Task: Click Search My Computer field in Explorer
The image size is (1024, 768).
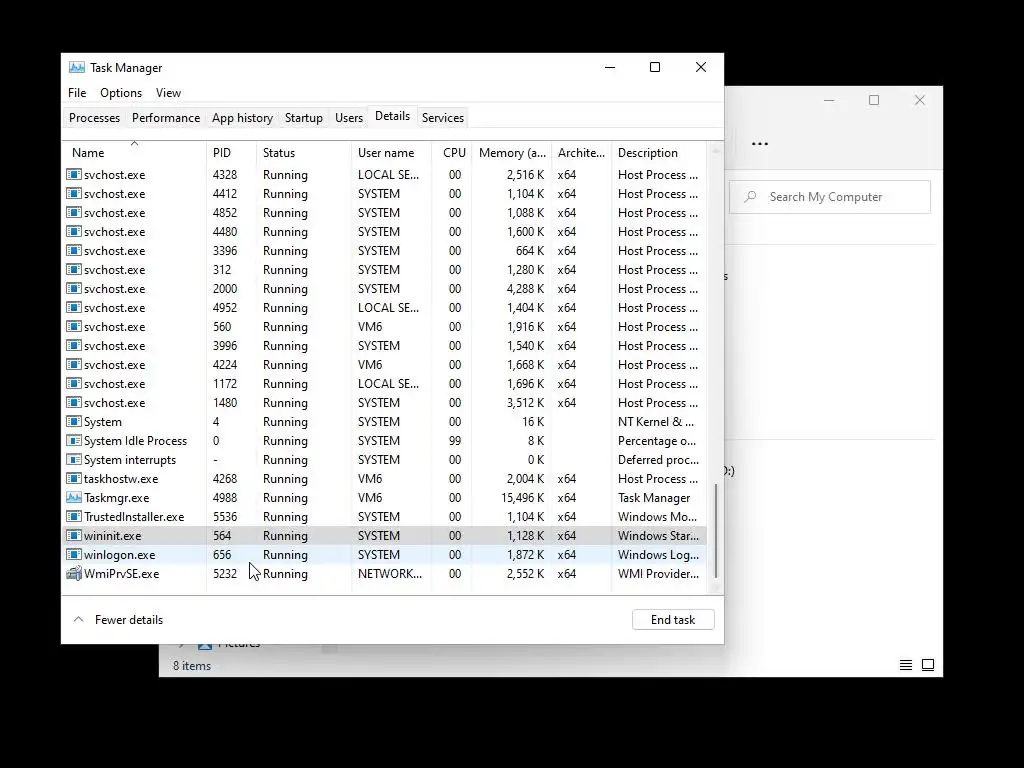Action: point(829,197)
